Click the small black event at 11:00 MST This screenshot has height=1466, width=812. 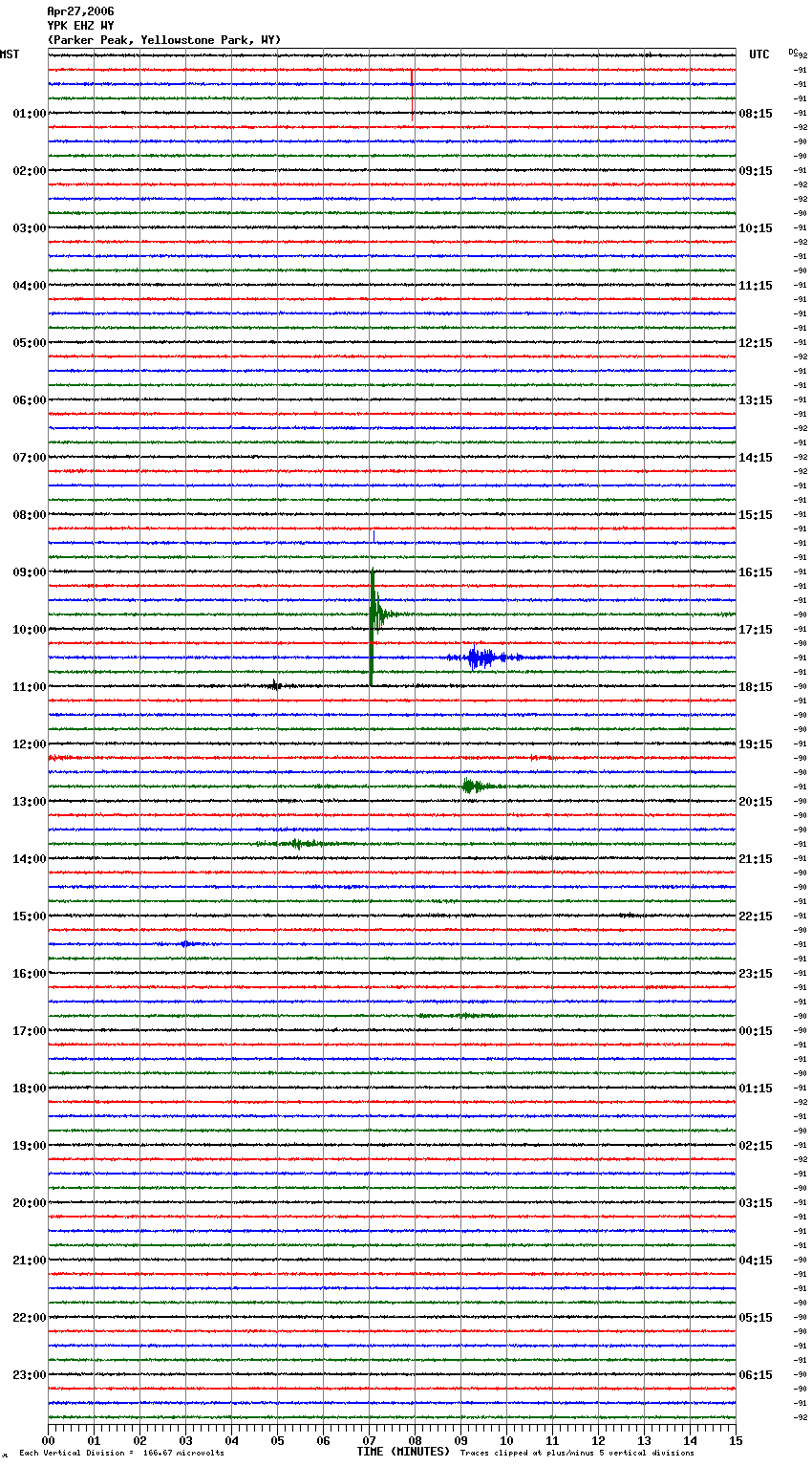(x=275, y=684)
